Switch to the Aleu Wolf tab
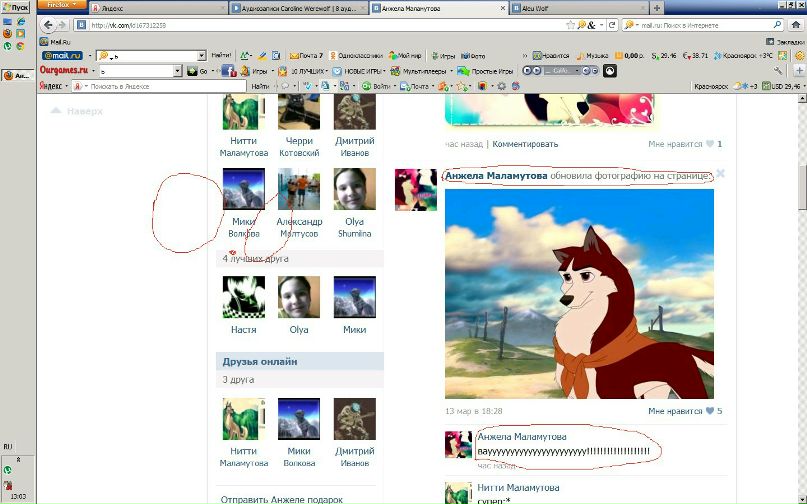 click(579, 8)
